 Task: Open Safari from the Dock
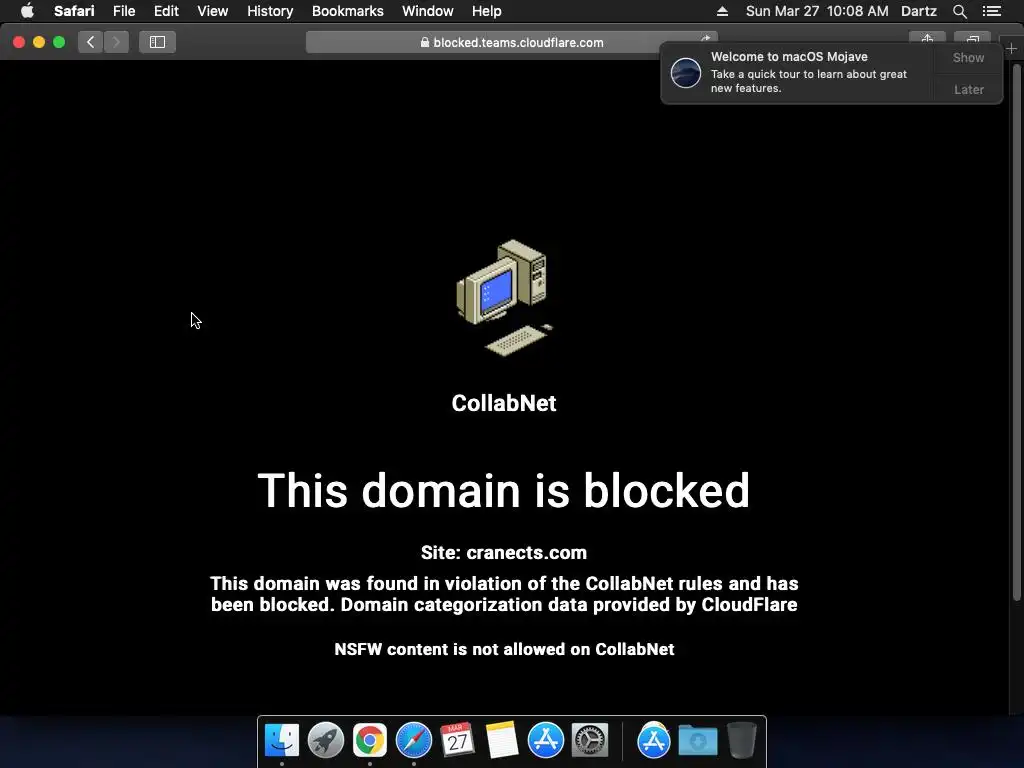coord(413,740)
